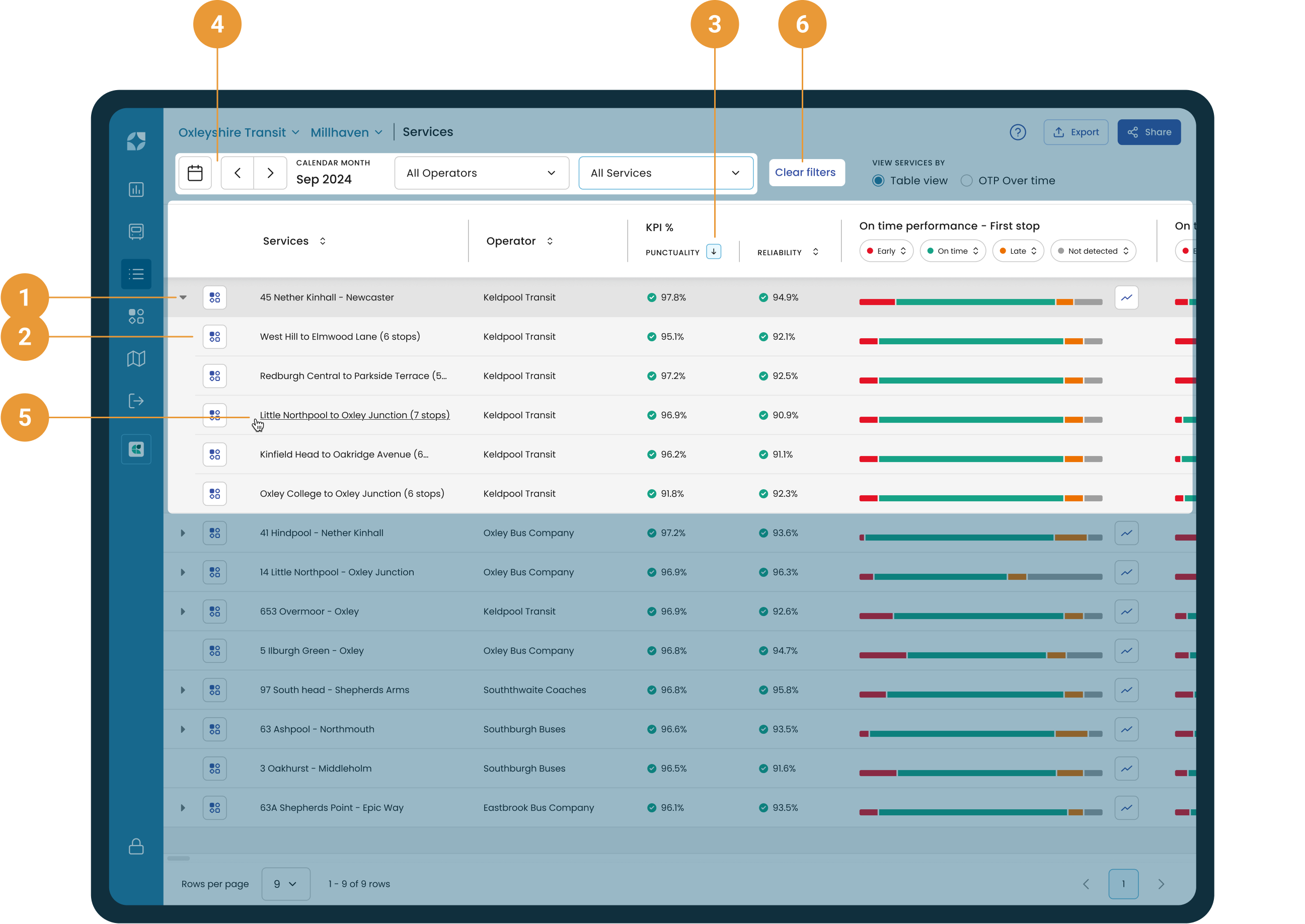Viewport: 1305px width, 924px height.
Task: Open trend chart for 41 Hindpool service
Action: coord(1126,533)
